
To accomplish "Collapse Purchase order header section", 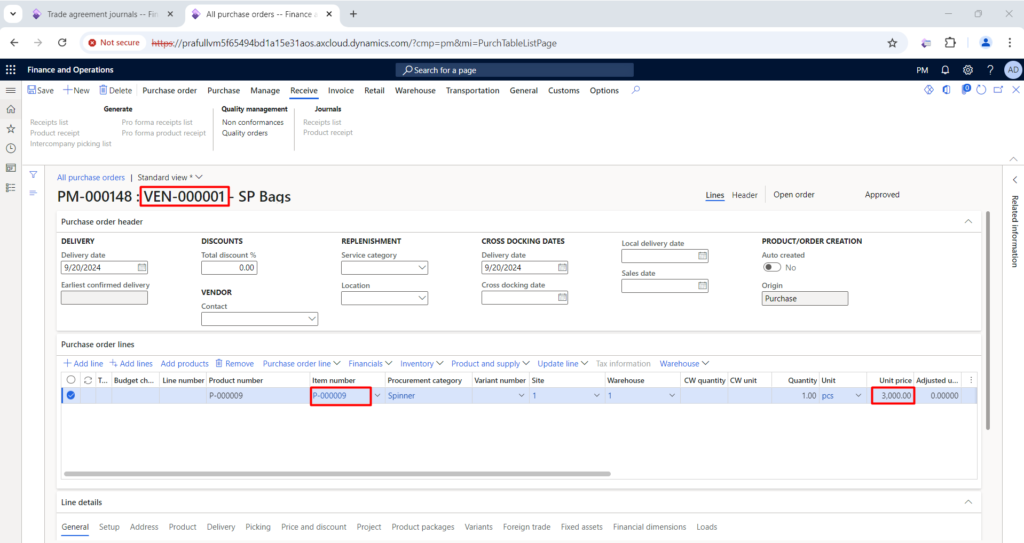I will coord(968,222).
